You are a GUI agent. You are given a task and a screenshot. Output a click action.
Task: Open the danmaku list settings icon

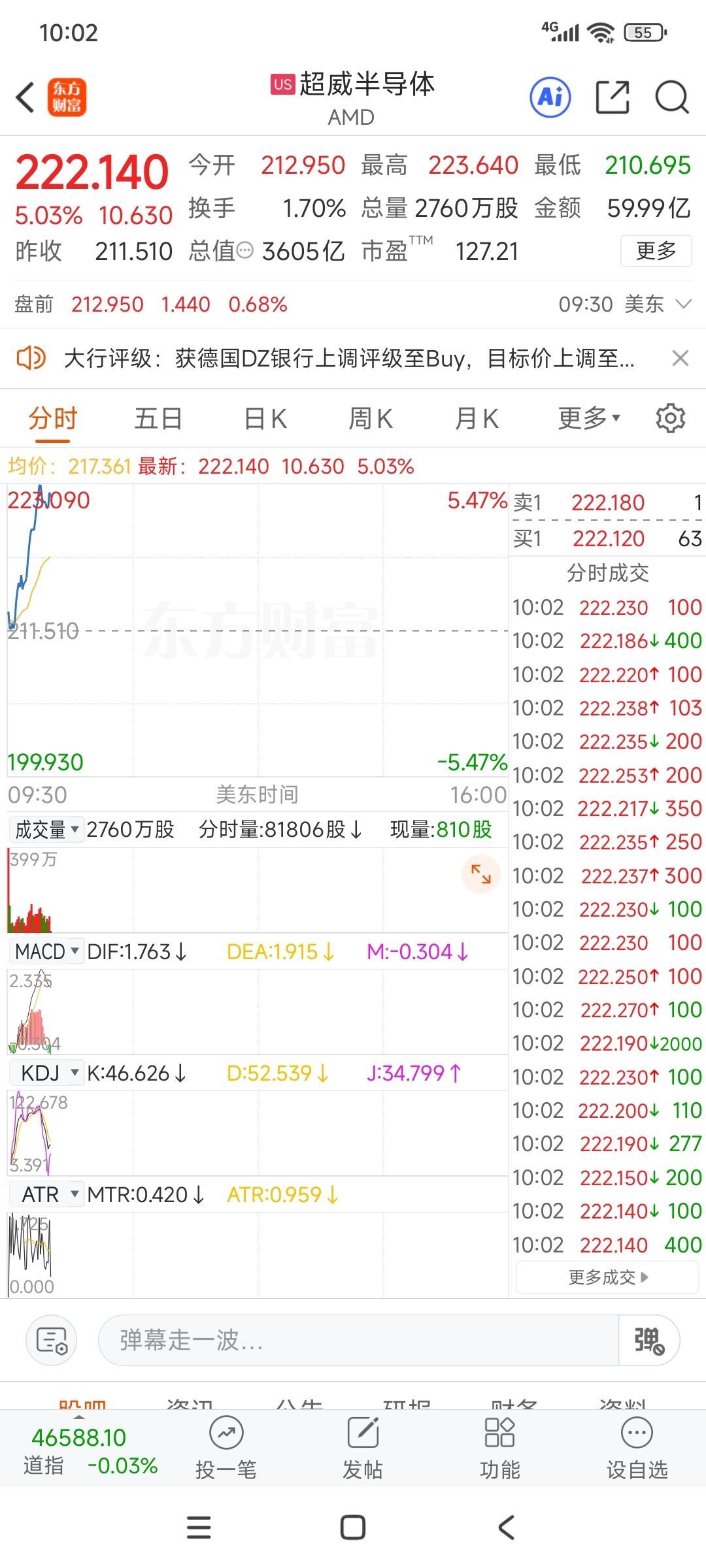point(52,1340)
